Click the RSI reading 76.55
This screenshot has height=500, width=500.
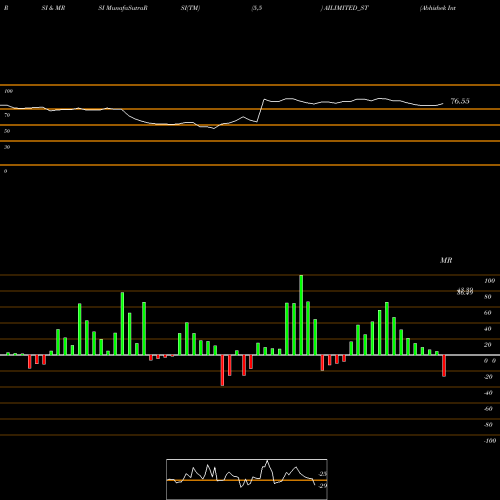[x=460, y=101]
